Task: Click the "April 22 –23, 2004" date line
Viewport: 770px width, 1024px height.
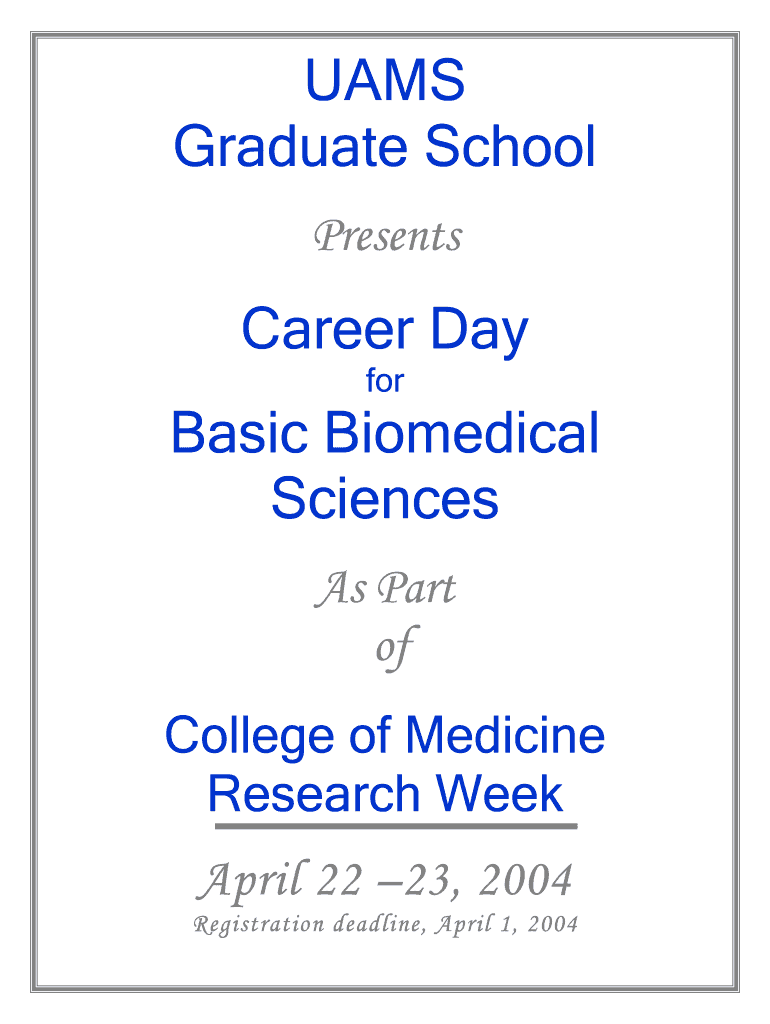Action: pyautogui.click(x=385, y=882)
